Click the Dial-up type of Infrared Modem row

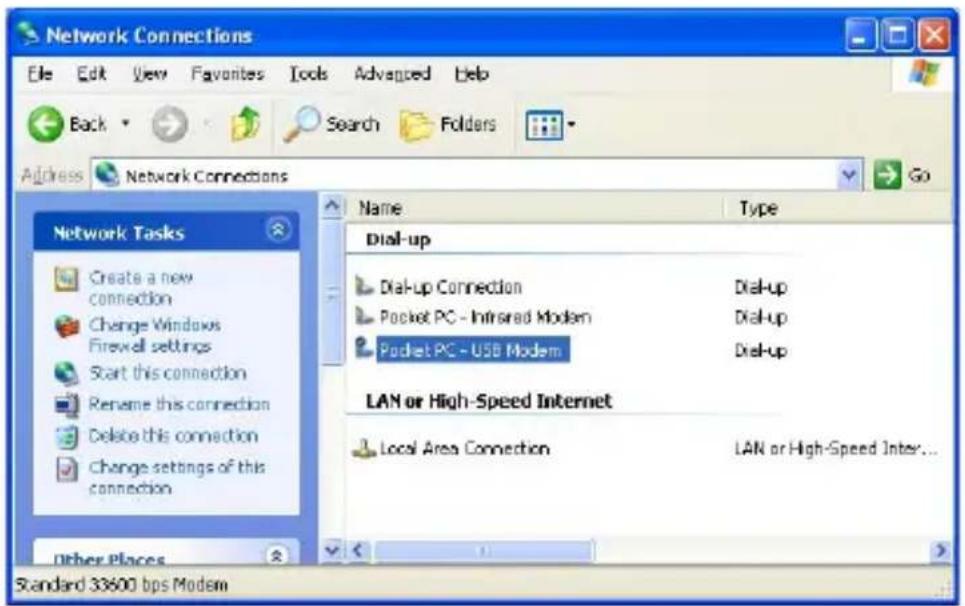(761, 317)
